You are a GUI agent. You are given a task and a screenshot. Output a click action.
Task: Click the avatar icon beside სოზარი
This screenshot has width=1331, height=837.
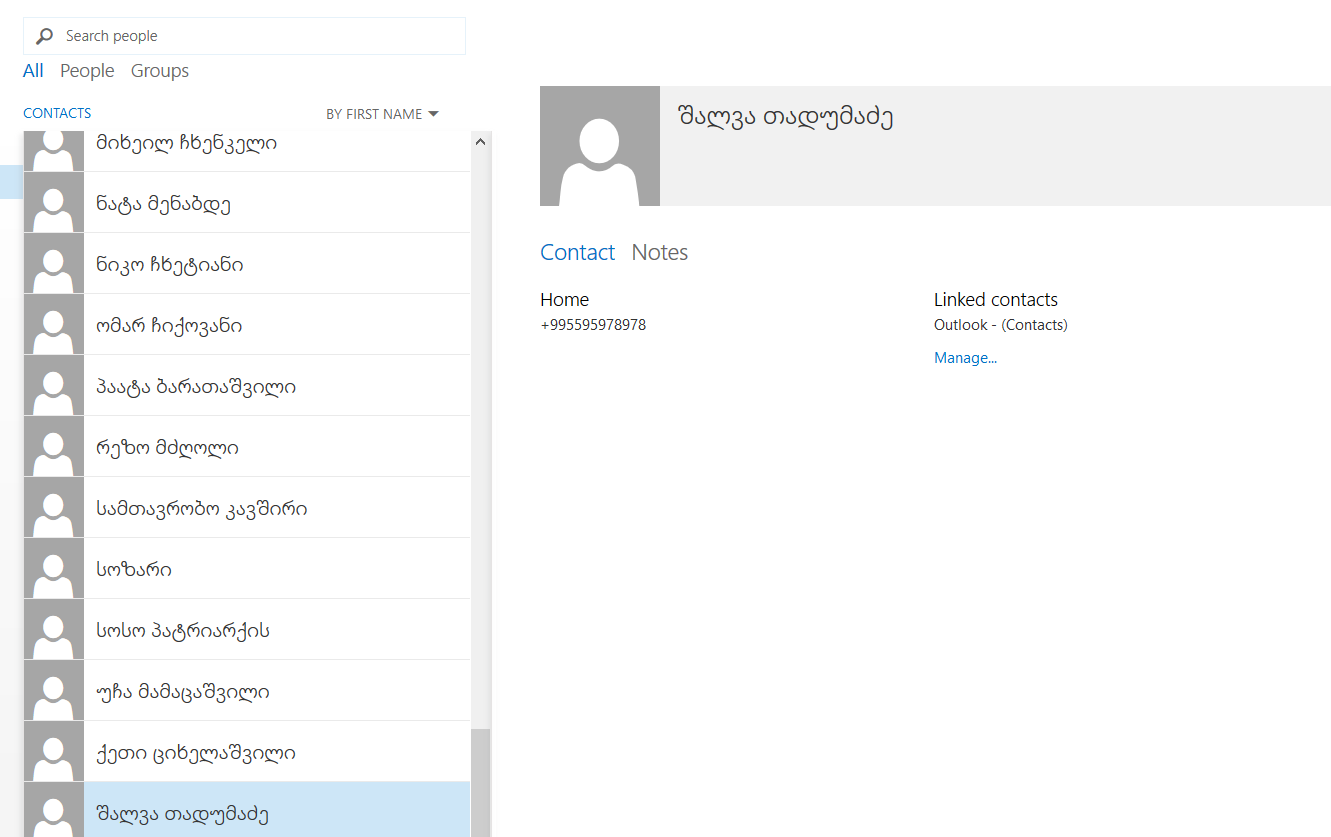click(x=53, y=569)
